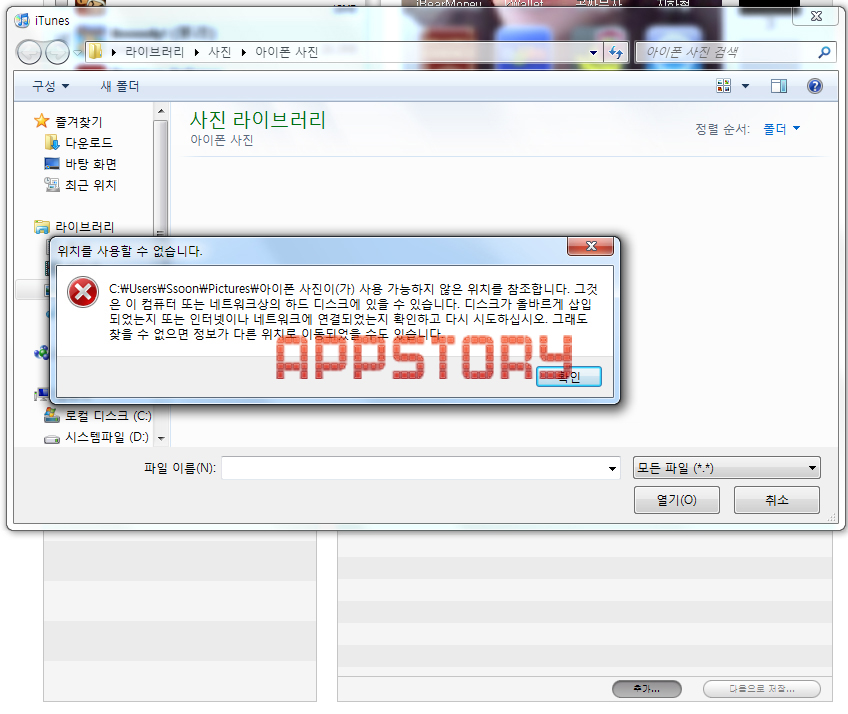The image size is (848, 714).
Task: Click the 아이폰 사진 검색 search field
Action: point(727,52)
